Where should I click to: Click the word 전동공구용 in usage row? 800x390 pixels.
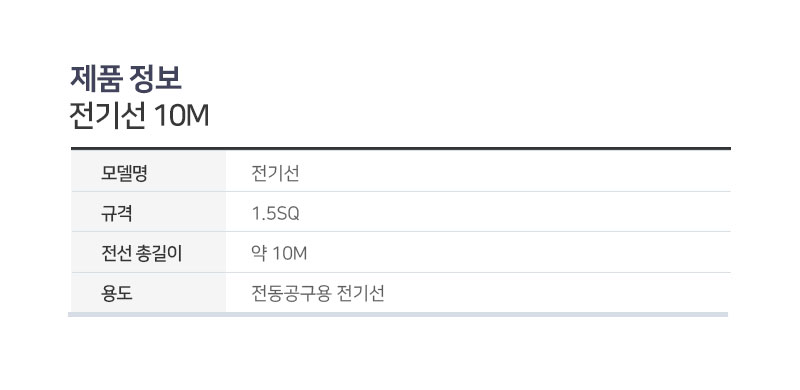point(291,294)
